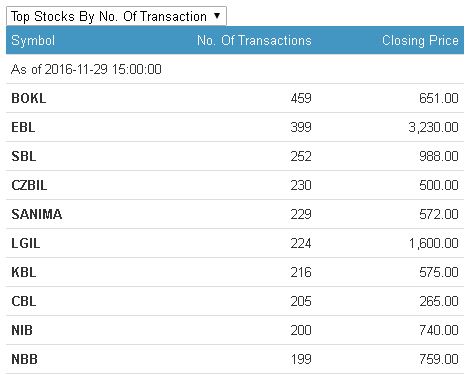The width and height of the screenshot is (467, 375).
Task: Click the Symbol column header
Action: tap(33, 40)
